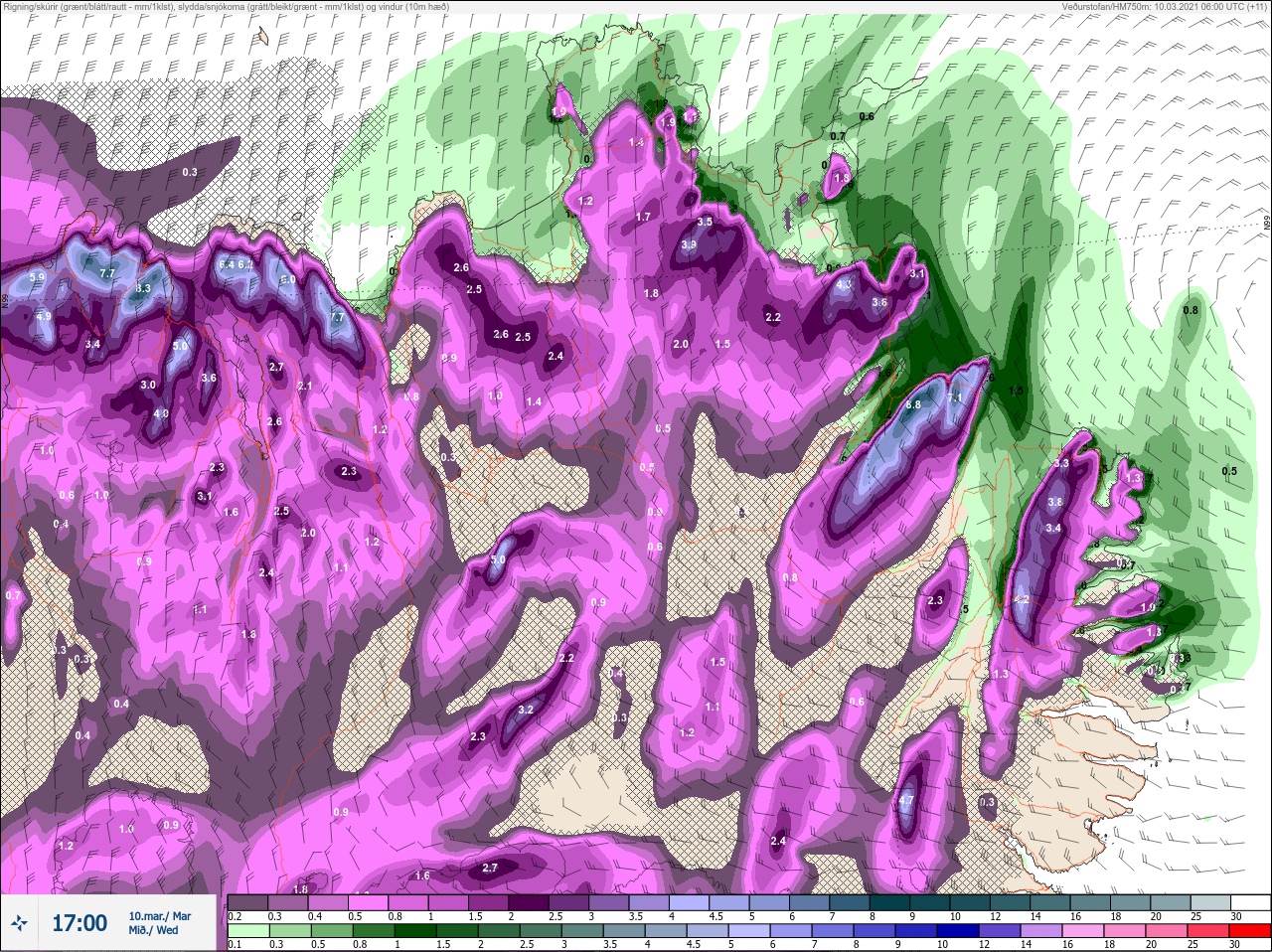The width and height of the screenshot is (1272, 952).
Task: Click the 1.7 precipitation value on the map
Action: 643,217
